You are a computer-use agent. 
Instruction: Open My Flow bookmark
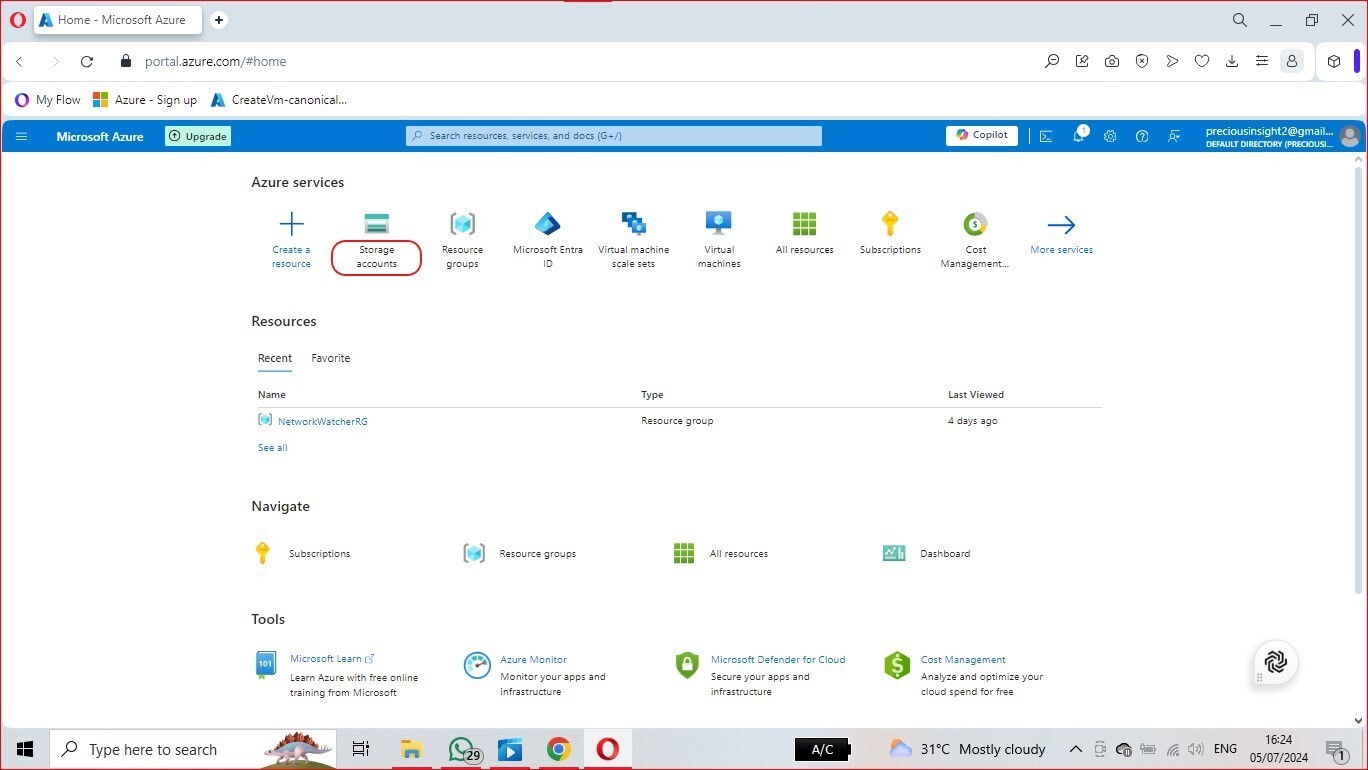tap(48, 100)
